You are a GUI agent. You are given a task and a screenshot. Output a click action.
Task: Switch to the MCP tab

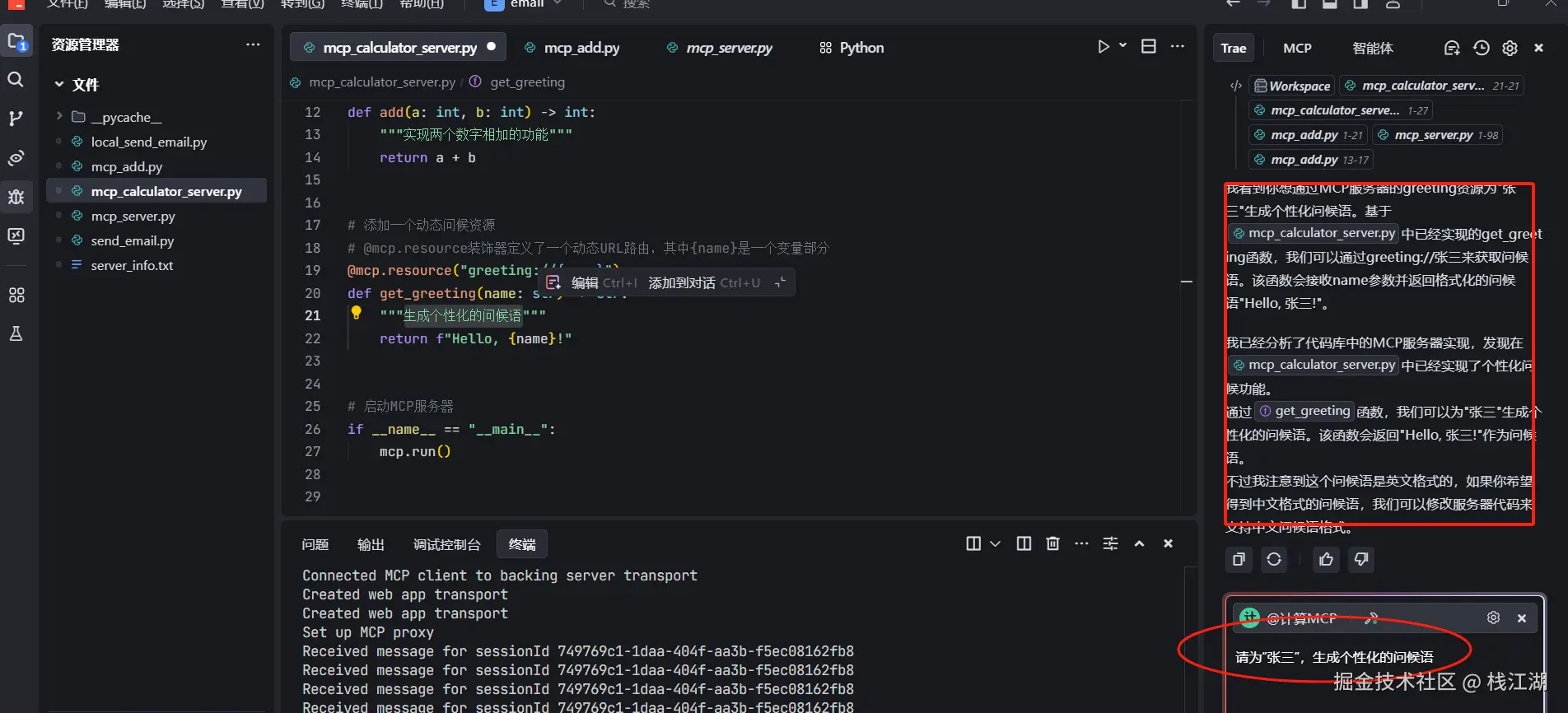pos(1297,48)
